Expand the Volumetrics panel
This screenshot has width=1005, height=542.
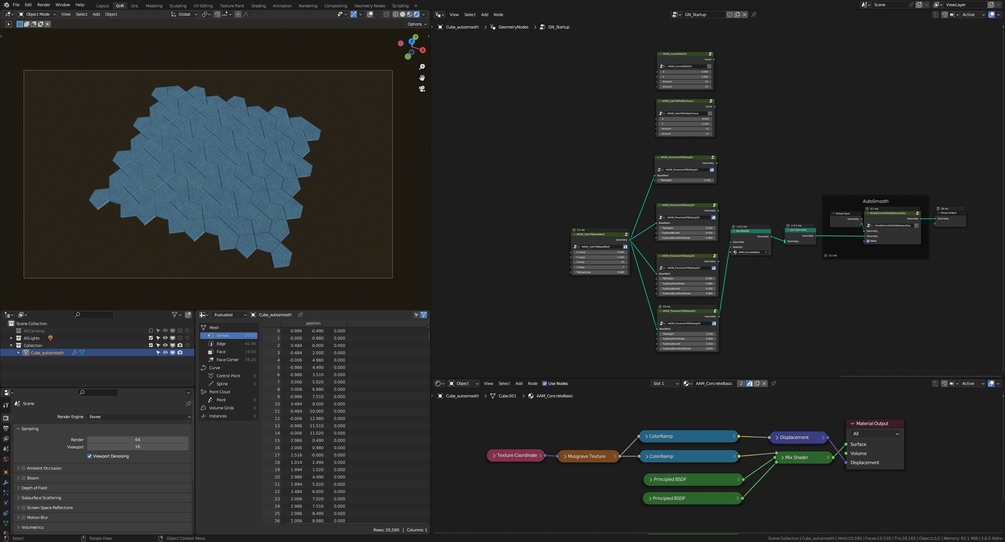click(31, 527)
